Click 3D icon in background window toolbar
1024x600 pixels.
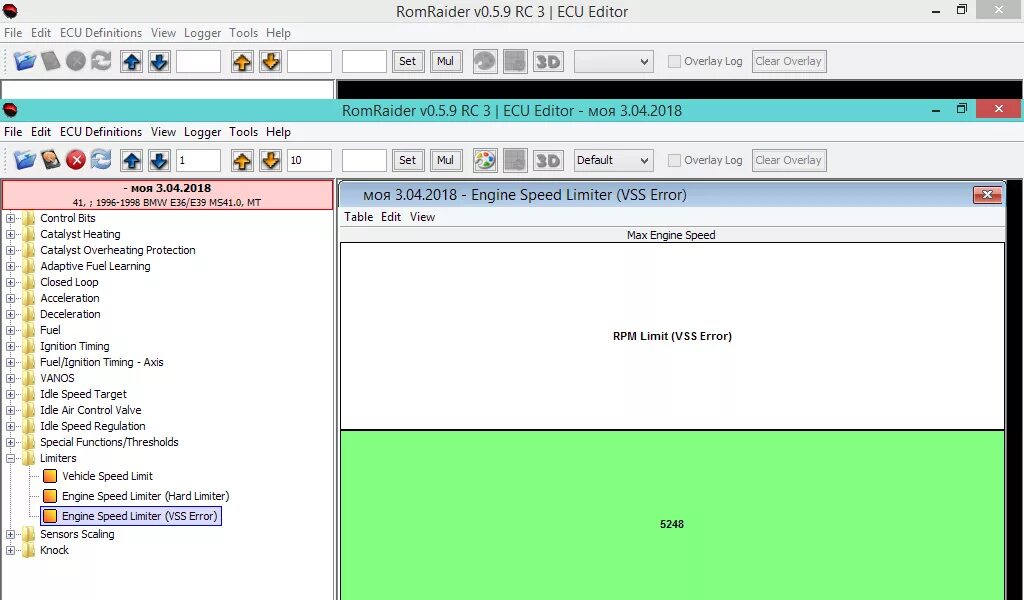(x=548, y=62)
